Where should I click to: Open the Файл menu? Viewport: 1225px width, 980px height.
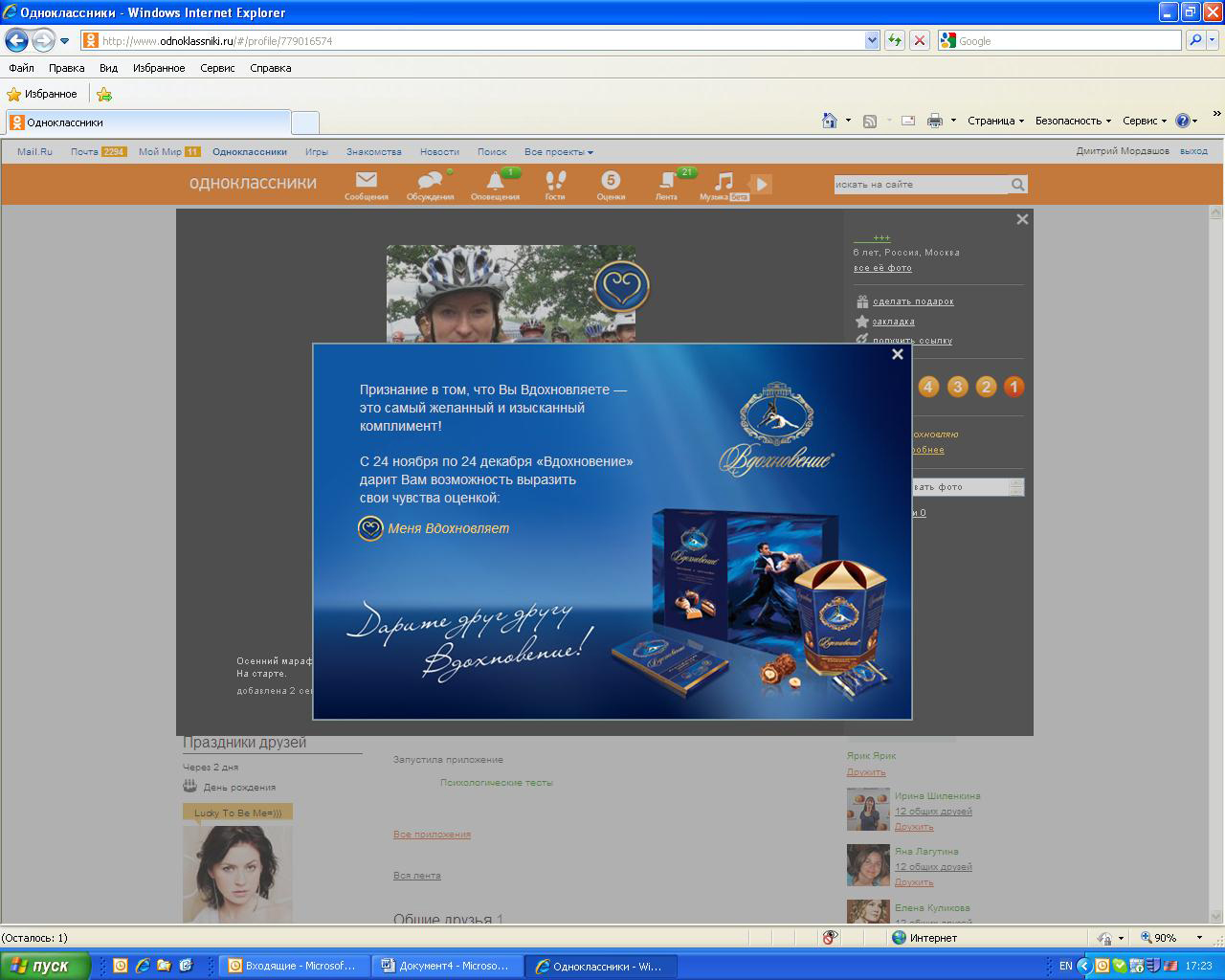(21, 68)
